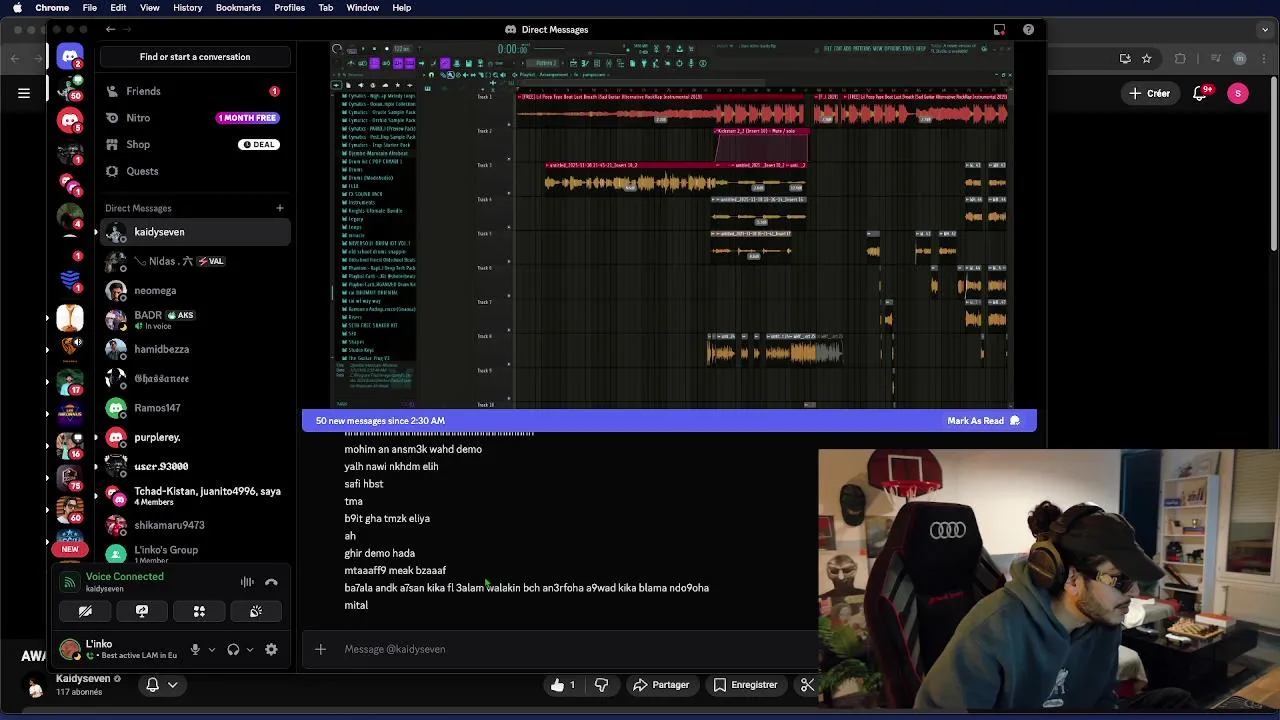Open the Shop page
The image size is (1280, 720).
(195, 144)
